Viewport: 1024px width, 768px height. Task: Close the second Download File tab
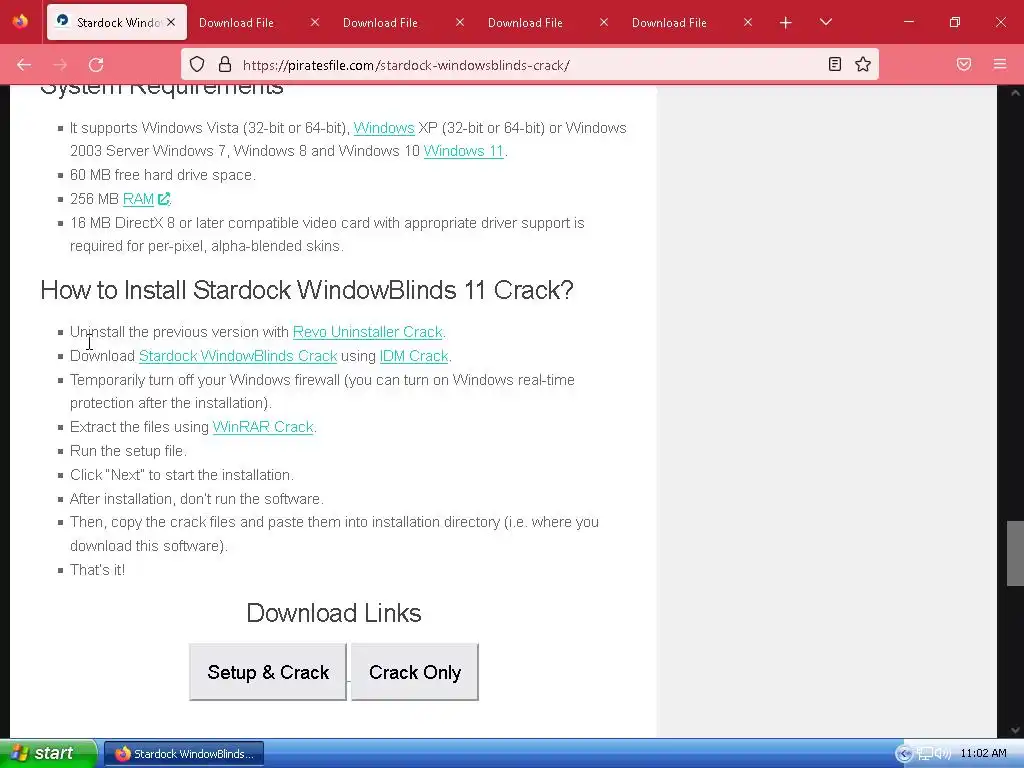460,22
